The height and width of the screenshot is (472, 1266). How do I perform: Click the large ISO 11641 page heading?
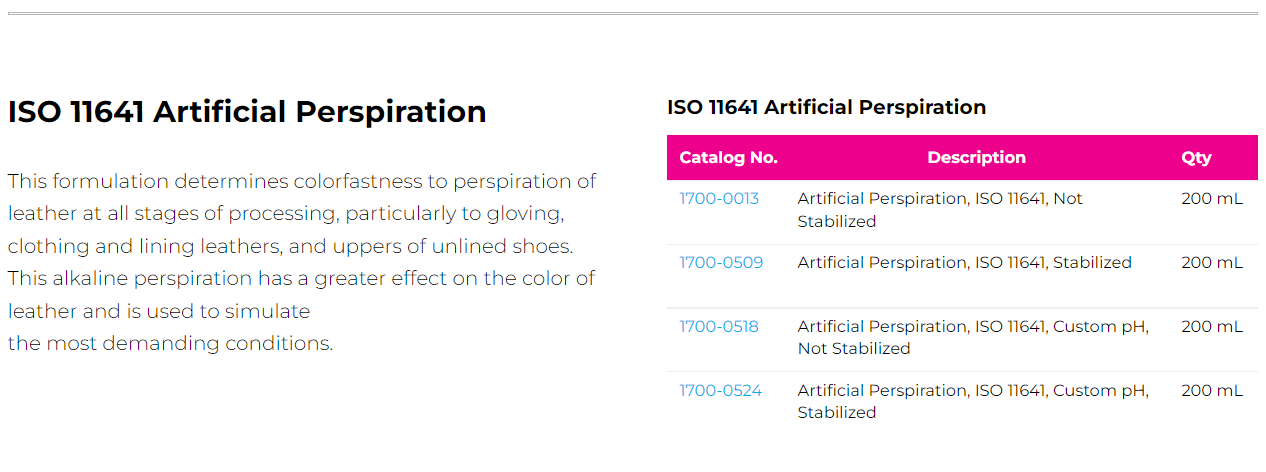click(x=247, y=112)
